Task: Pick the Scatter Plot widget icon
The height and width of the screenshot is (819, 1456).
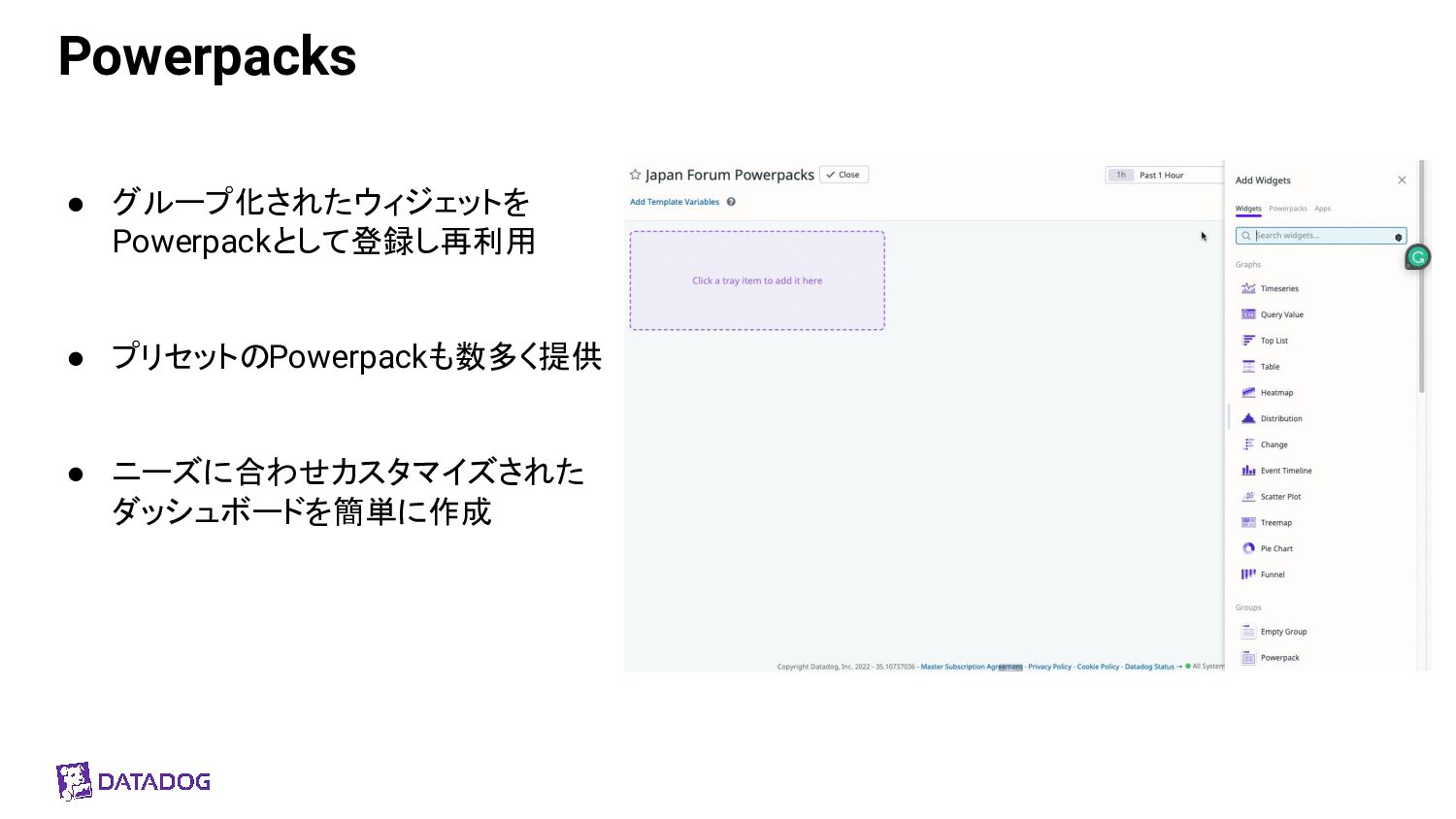Action: (1248, 496)
